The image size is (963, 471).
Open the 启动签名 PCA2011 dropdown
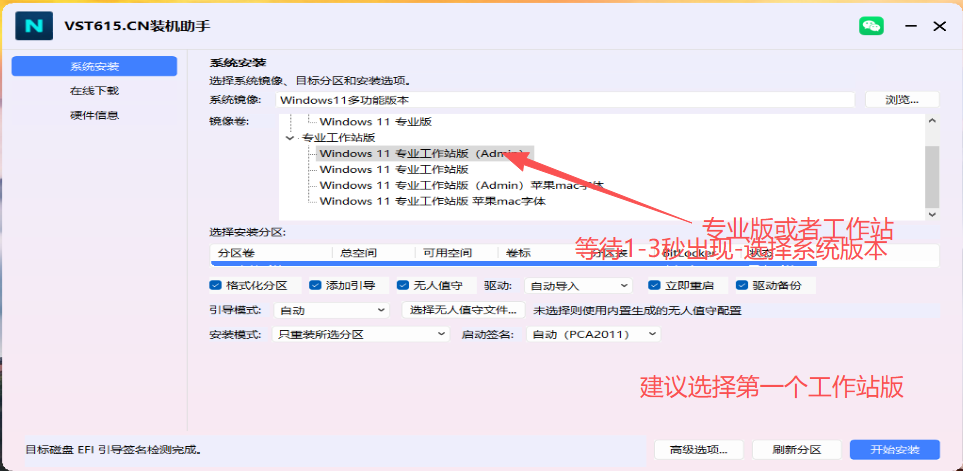tap(593, 334)
